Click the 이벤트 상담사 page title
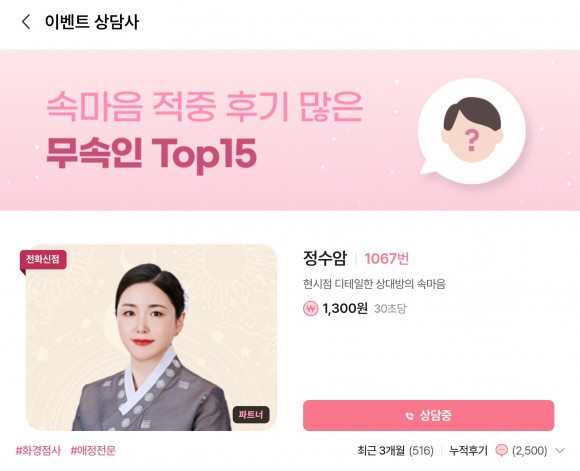 coord(92,22)
